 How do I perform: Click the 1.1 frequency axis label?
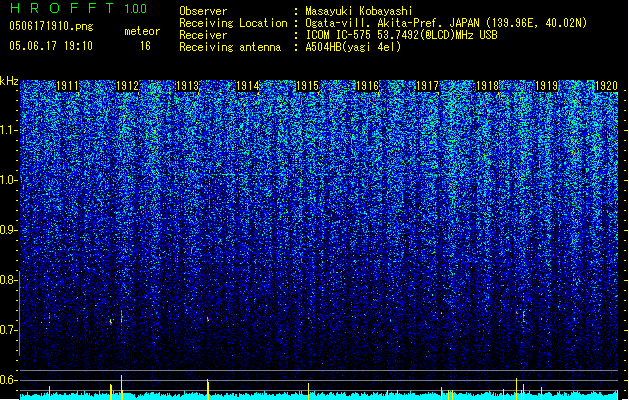click(8, 130)
